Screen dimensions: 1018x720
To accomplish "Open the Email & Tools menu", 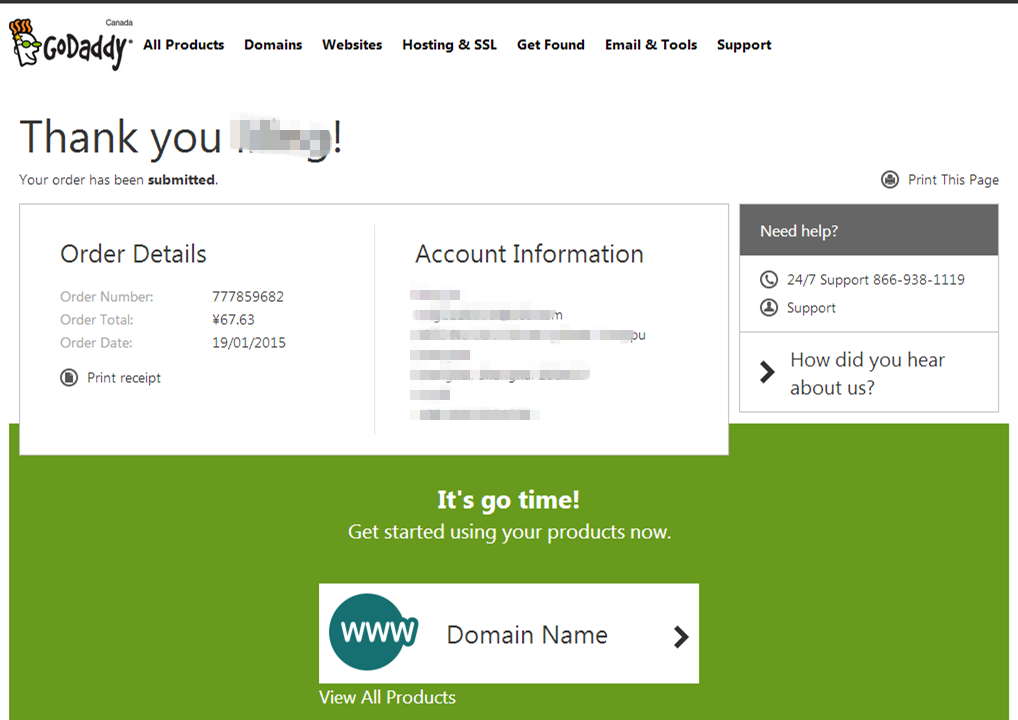I will (651, 45).
